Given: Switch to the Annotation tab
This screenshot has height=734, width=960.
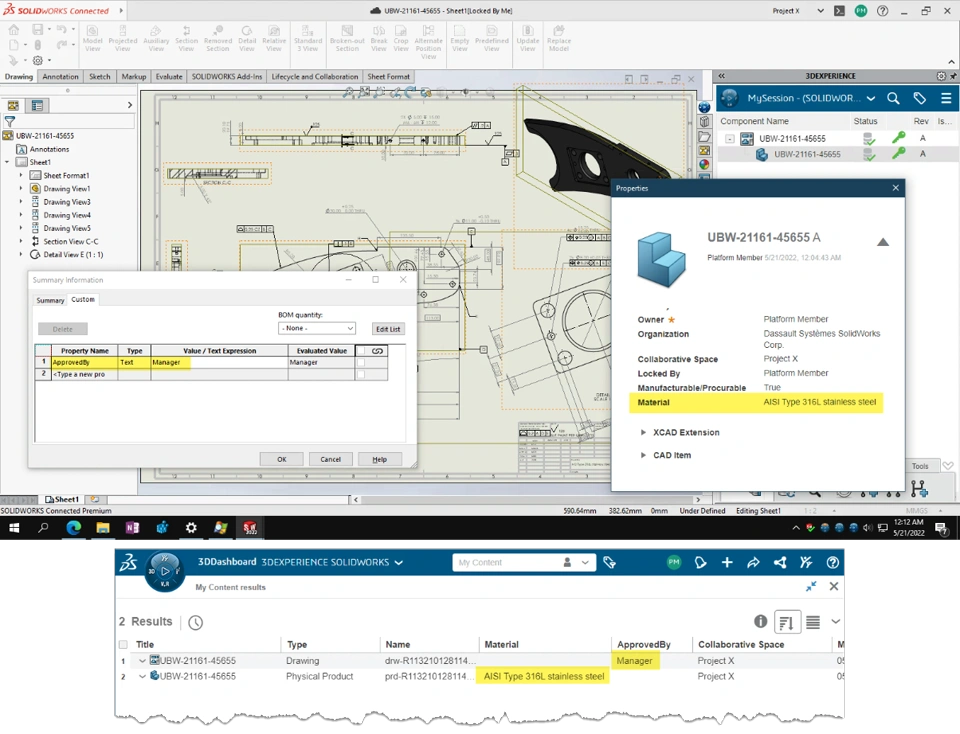Looking at the screenshot, I should coord(60,77).
